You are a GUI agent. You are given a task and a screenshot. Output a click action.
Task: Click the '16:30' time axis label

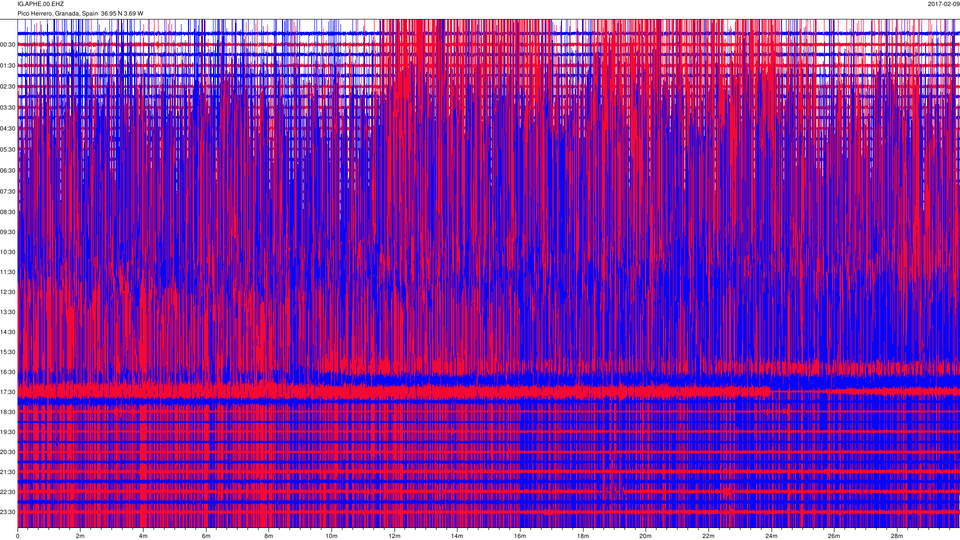click(x=7, y=372)
